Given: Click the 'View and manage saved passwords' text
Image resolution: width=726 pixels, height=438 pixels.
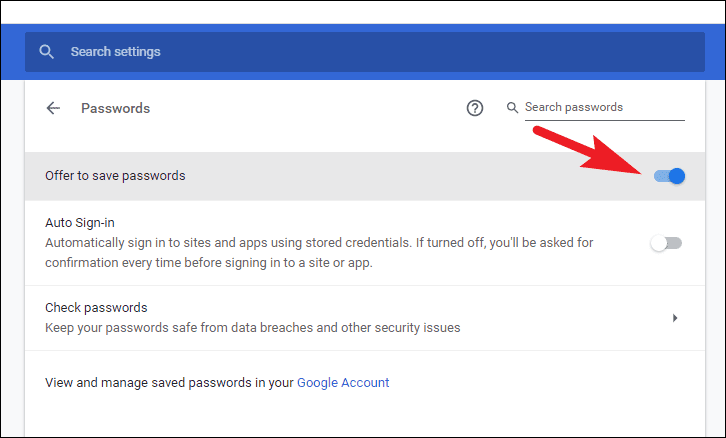Looking at the screenshot, I should pos(170,382).
